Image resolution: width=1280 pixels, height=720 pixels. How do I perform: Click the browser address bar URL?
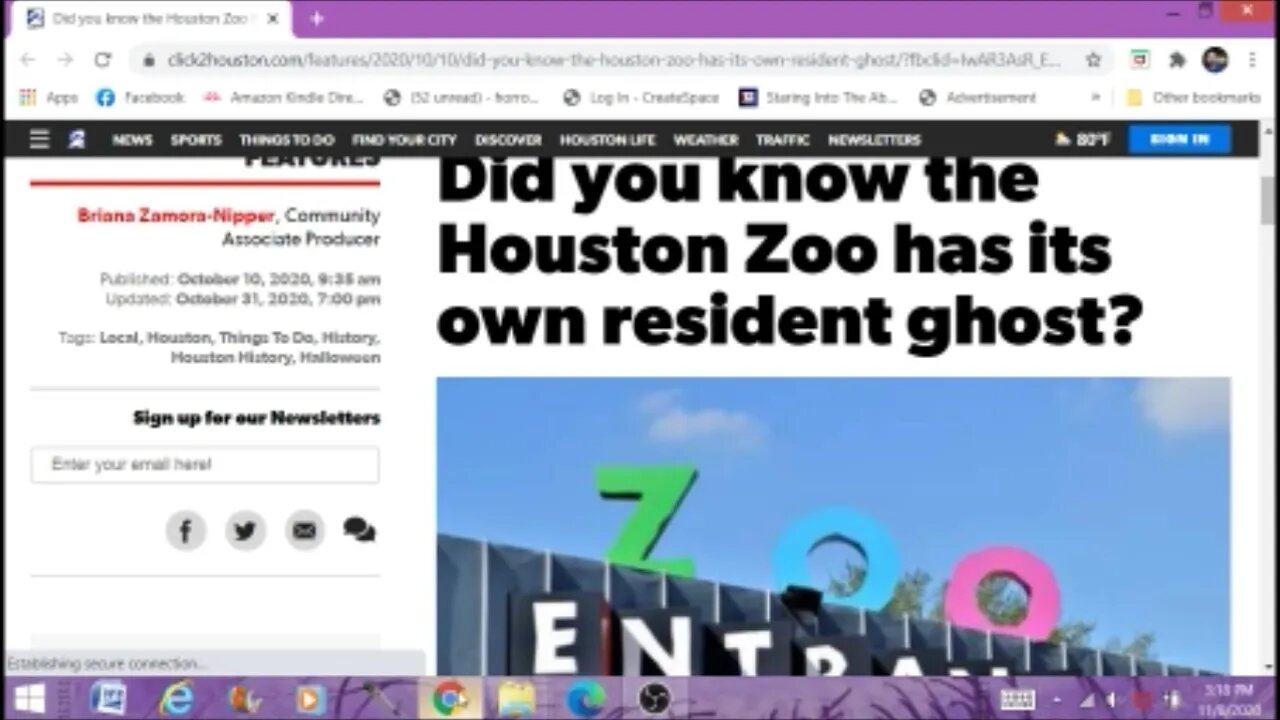click(x=614, y=60)
